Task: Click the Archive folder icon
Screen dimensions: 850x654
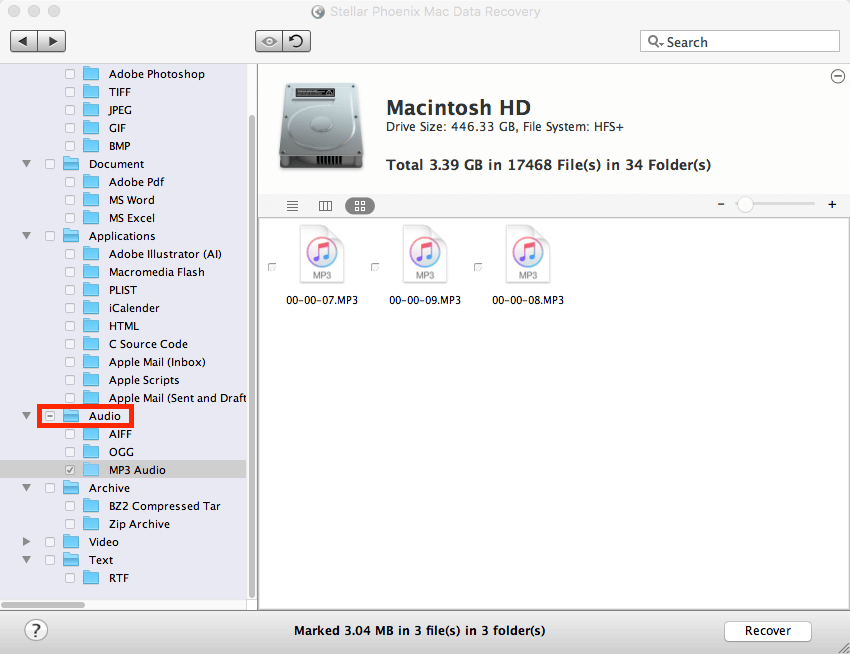Action: coord(71,488)
